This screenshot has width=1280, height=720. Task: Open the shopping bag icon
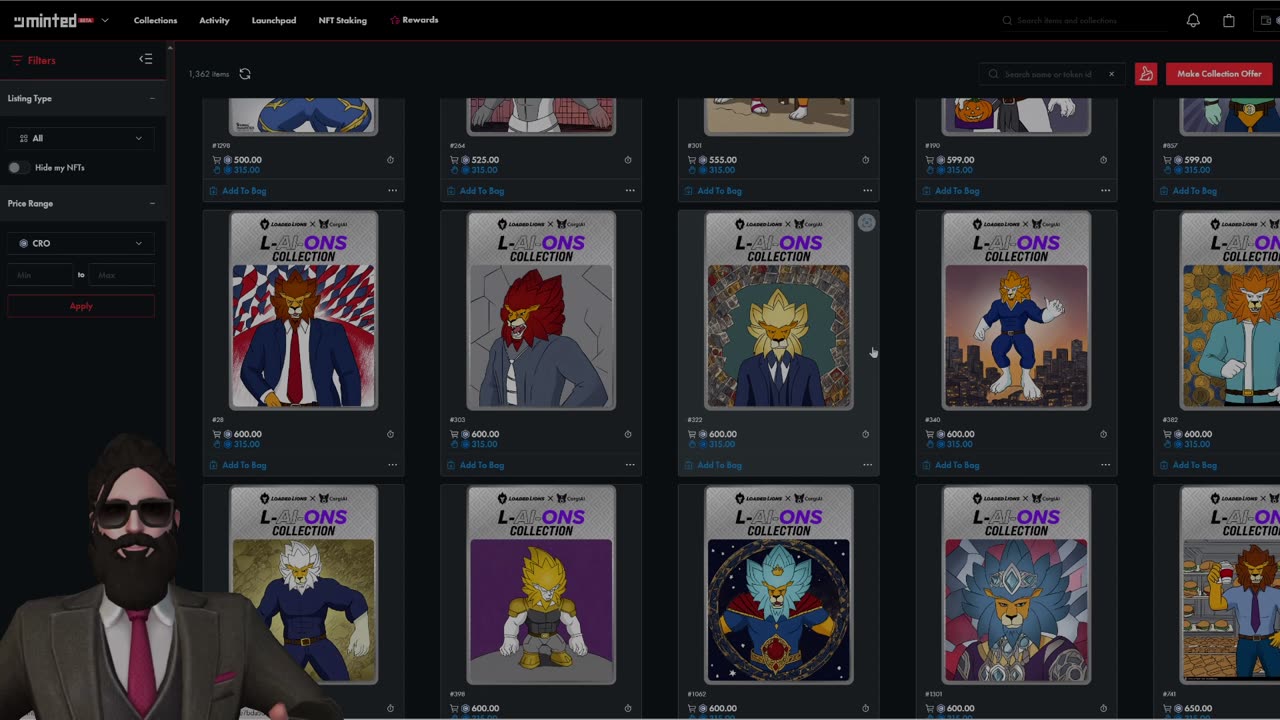tap(1229, 20)
